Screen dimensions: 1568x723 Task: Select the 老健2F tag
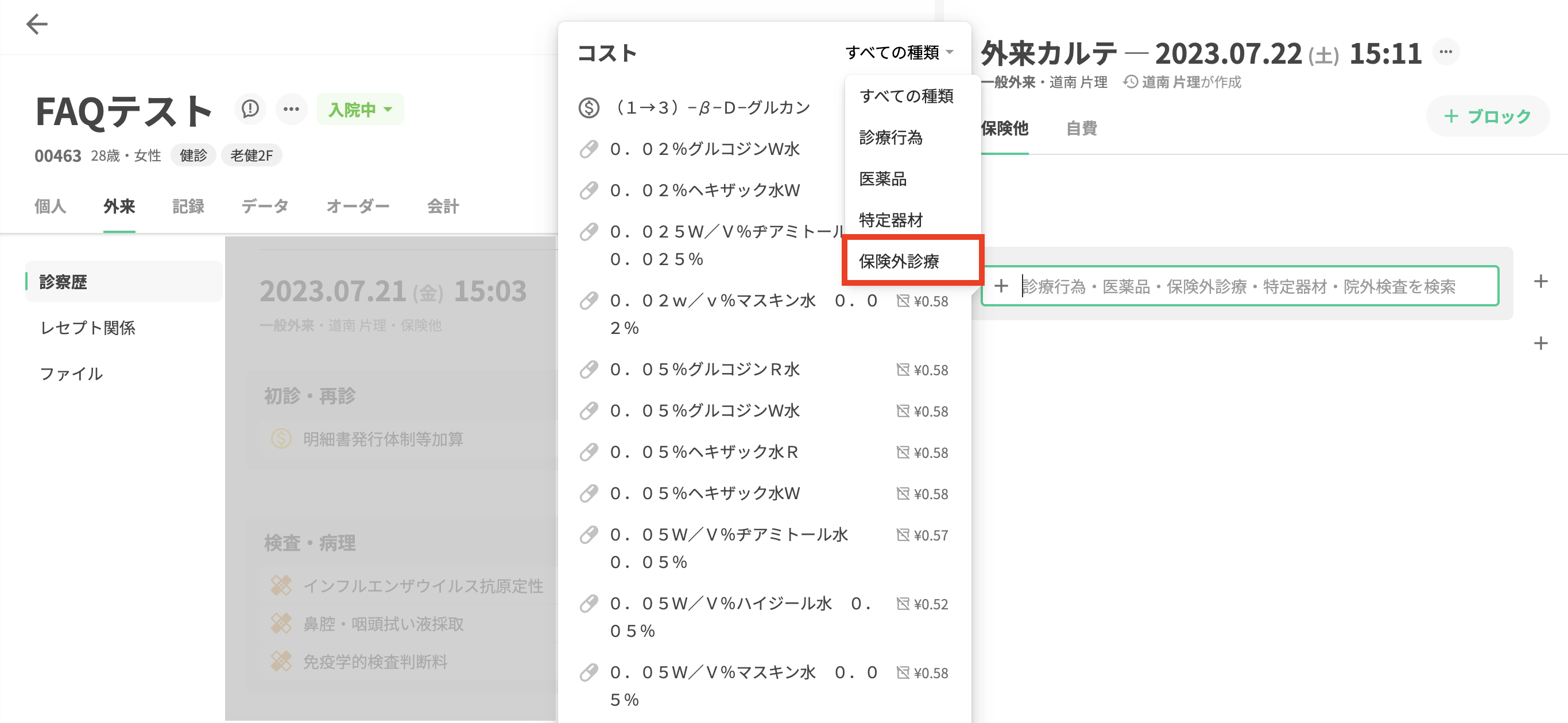point(251,156)
